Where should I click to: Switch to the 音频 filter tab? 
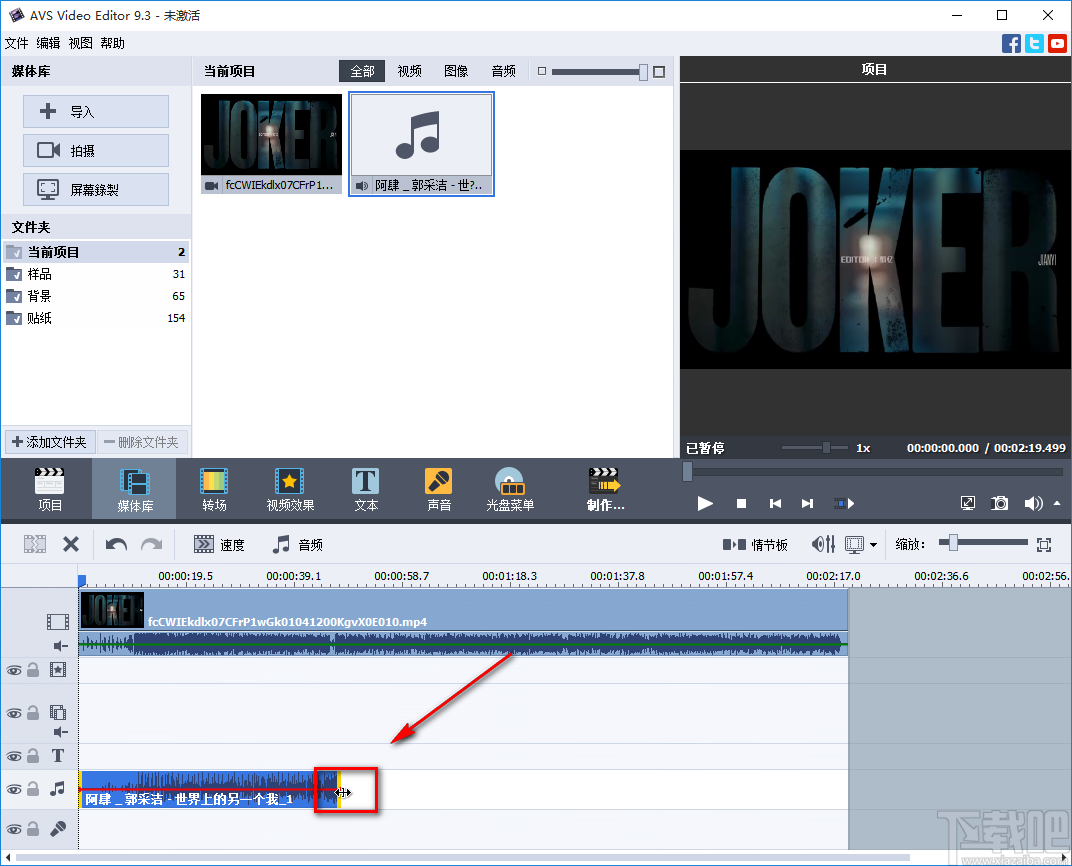click(x=502, y=71)
